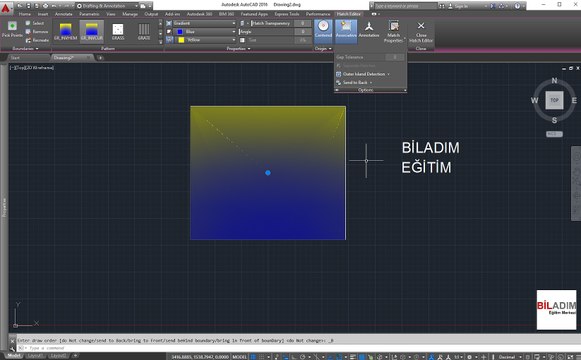
Task: Select the GR_INVCUR gradient pattern
Action: tap(92, 31)
